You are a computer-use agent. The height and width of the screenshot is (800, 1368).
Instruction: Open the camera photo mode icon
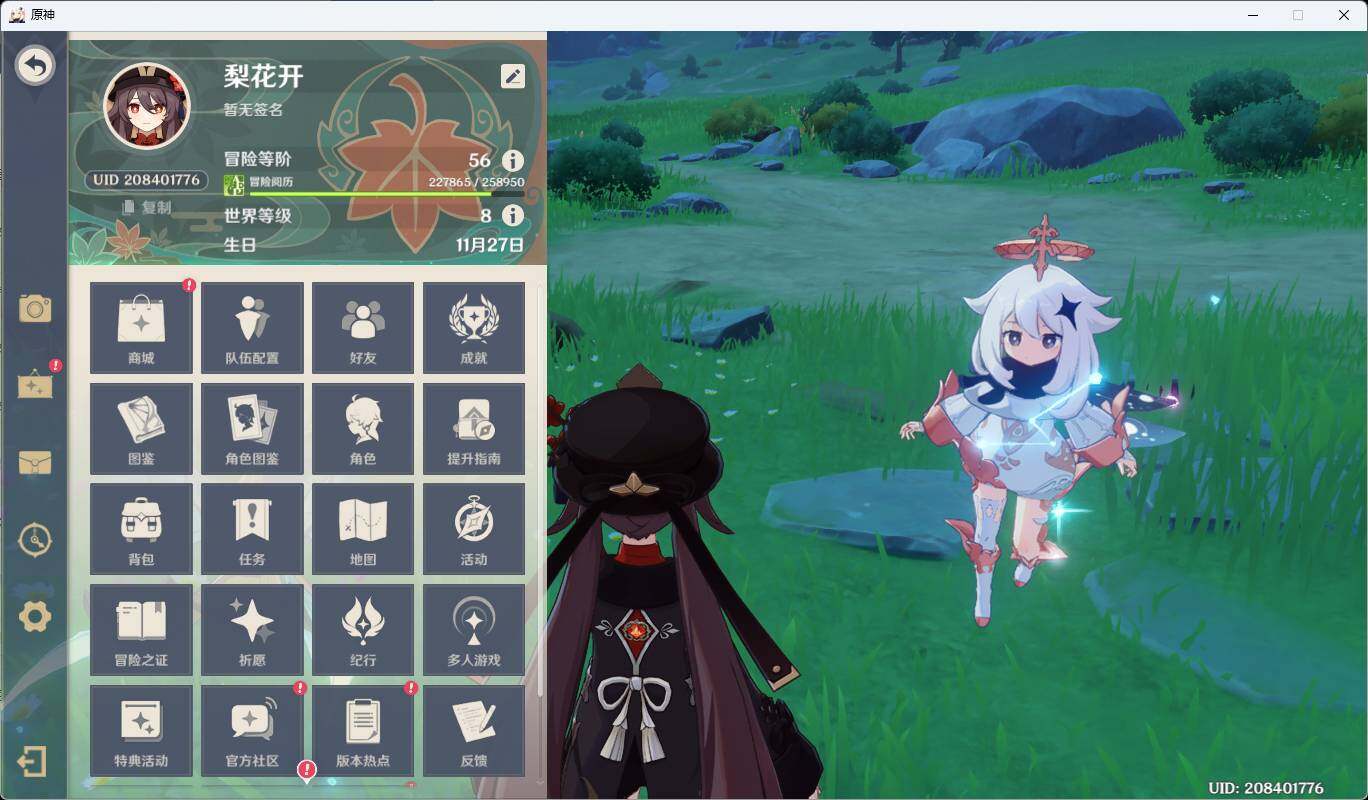point(35,308)
